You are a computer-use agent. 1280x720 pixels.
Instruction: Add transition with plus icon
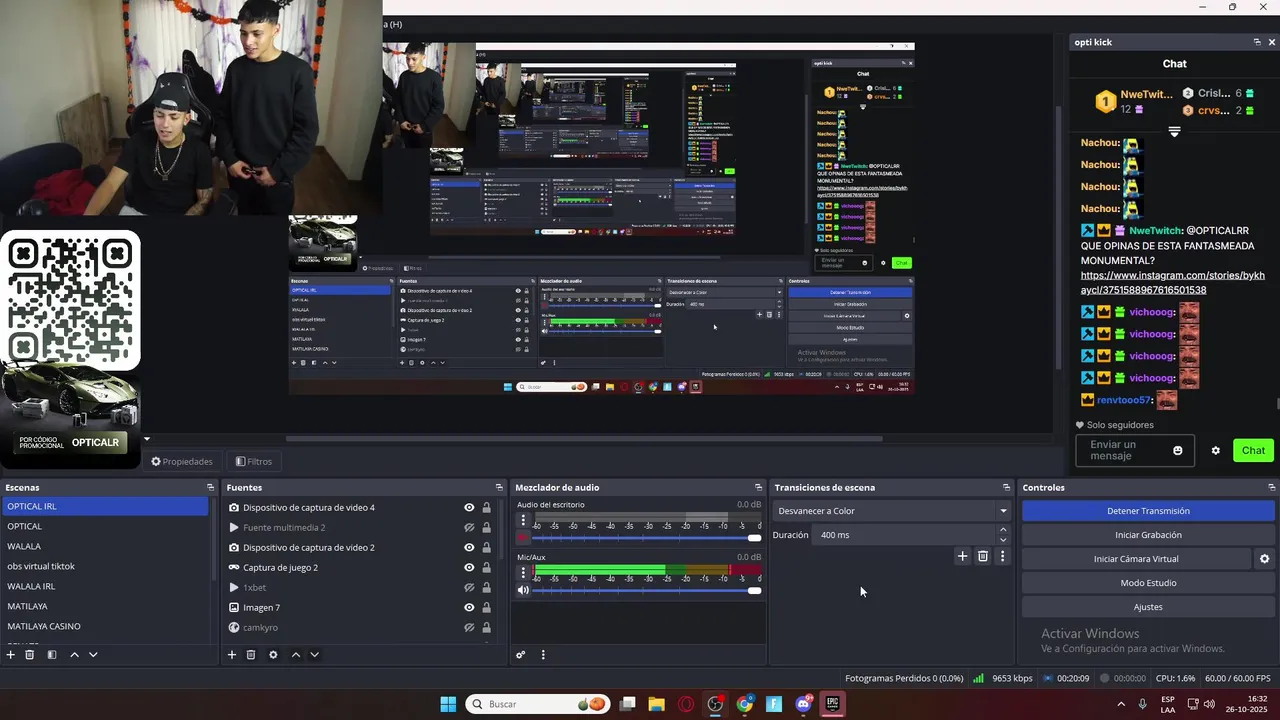pos(962,556)
